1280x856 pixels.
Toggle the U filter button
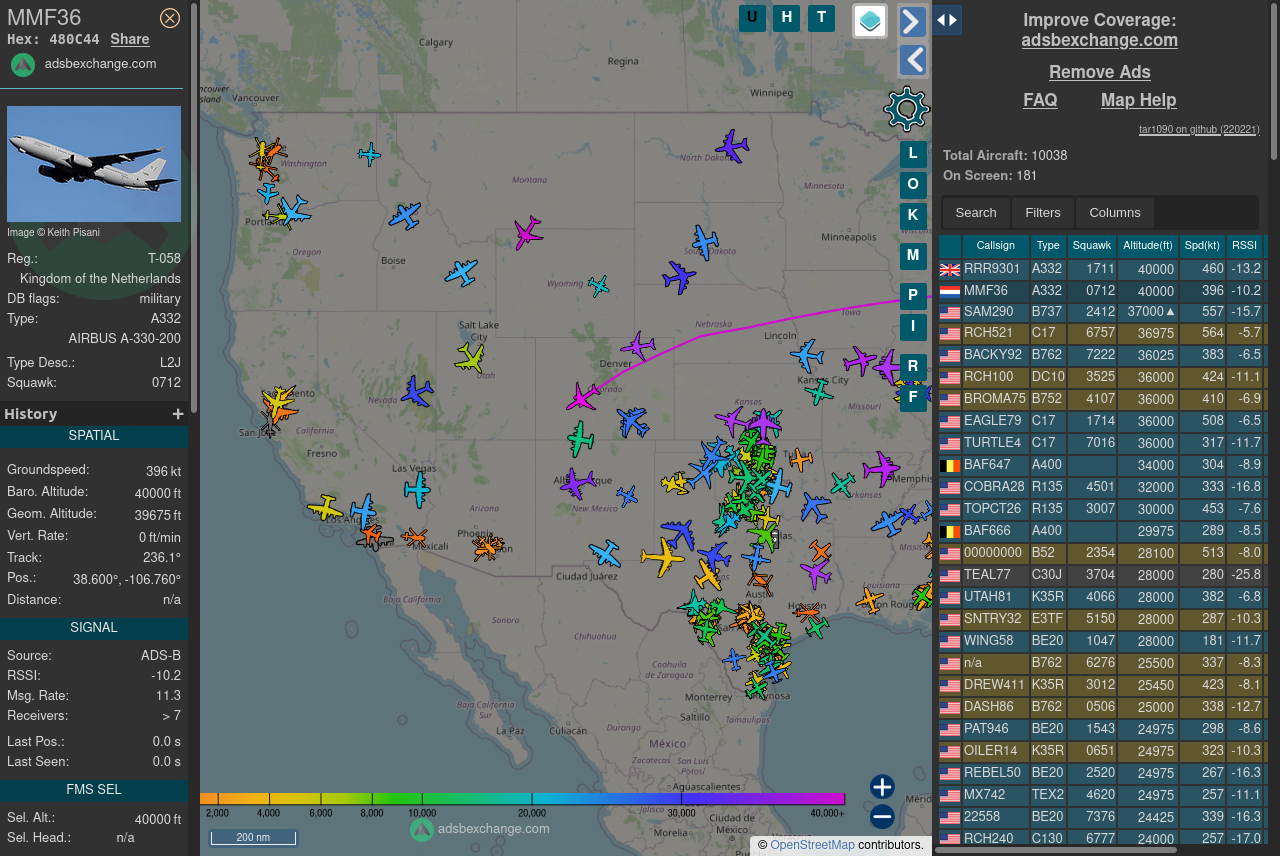point(752,17)
